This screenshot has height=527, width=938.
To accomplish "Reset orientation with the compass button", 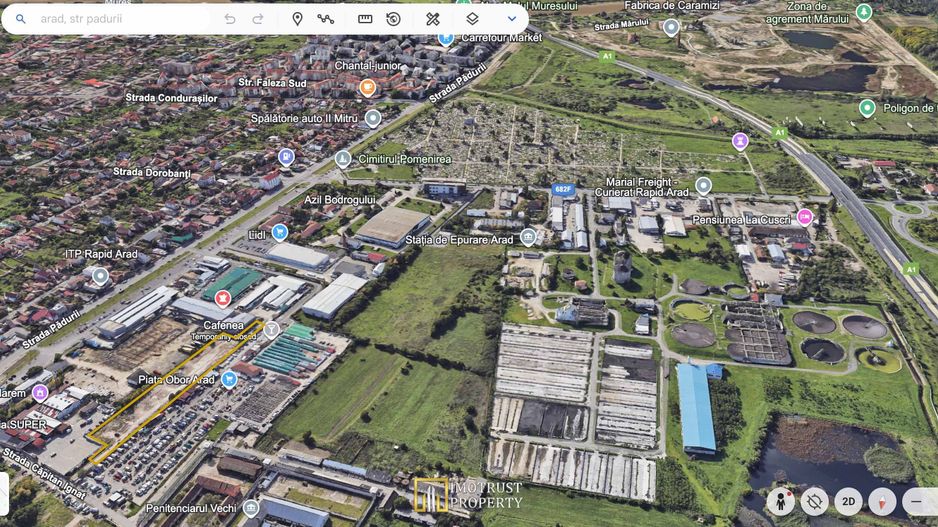I will pyautogui.click(x=882, y=501).
